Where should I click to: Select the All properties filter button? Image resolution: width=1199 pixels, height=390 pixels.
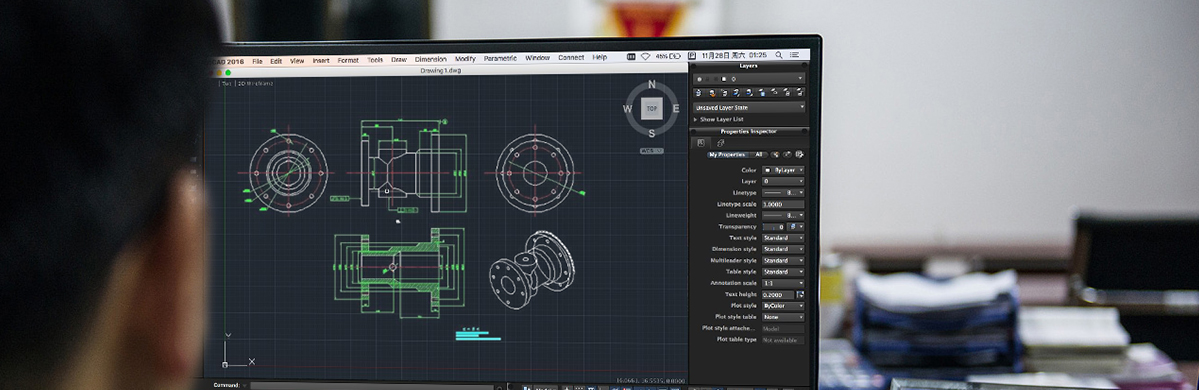pyautogui.click(x=759, y=154)
